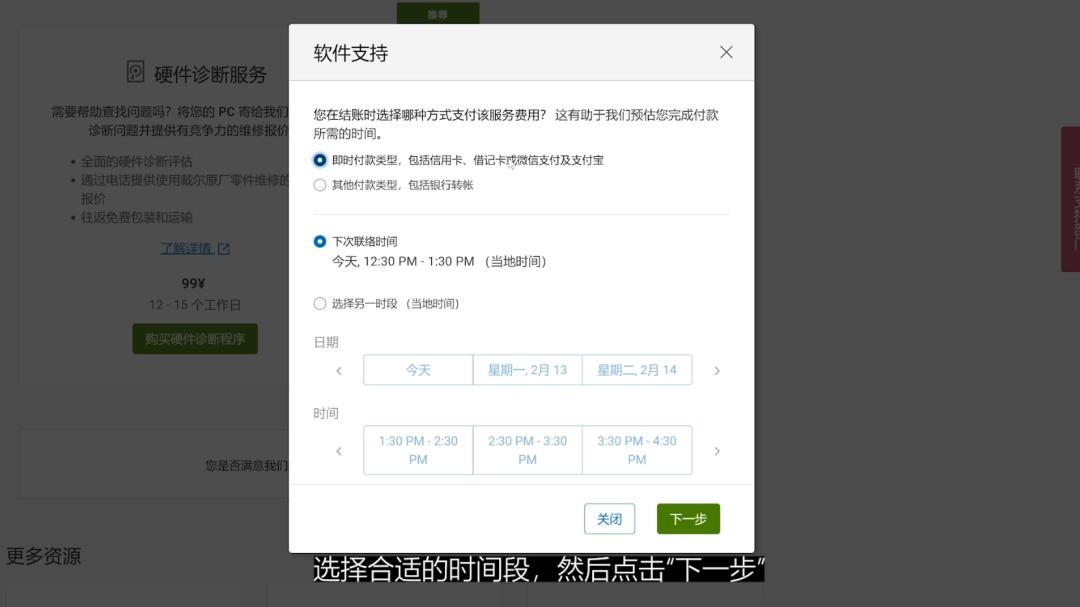1080x607 pixels.
Task: Click the external link icon beside 了解详情
Action: point(224,247)
